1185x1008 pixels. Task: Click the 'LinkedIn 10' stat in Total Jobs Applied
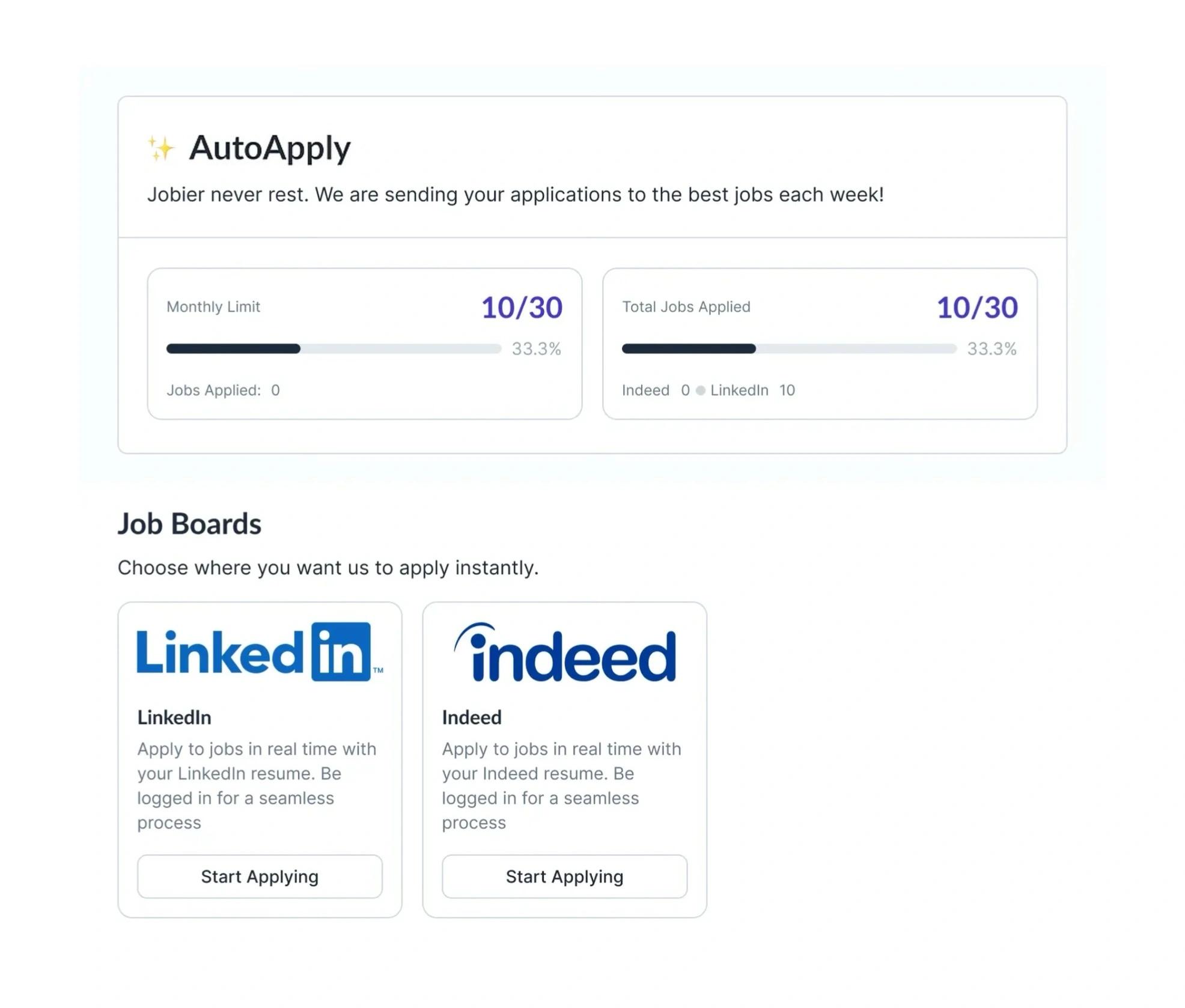click(752, 390)
